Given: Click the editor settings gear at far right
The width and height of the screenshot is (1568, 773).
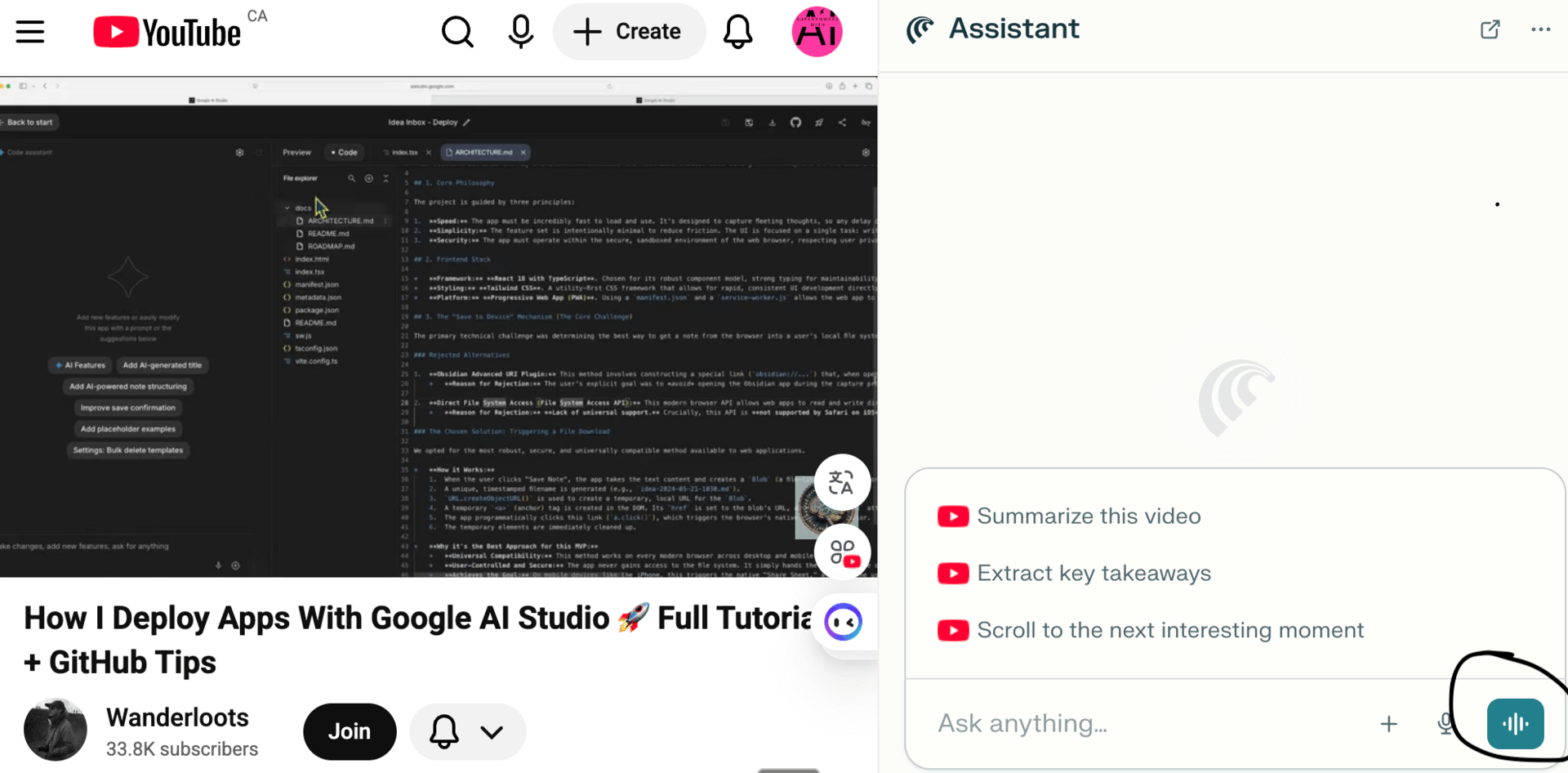Looking at the screenshot, I should tap(866, 153).
